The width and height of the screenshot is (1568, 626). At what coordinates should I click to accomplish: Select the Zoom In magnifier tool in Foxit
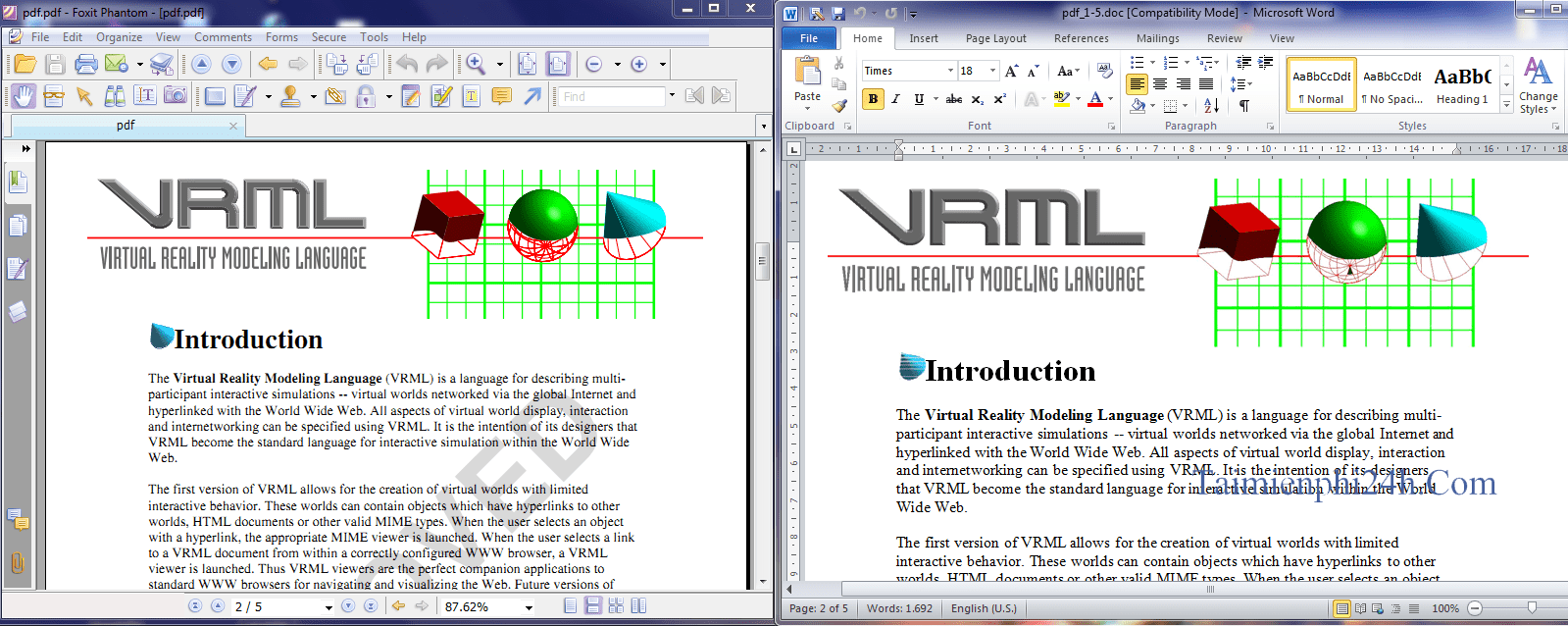coord(476,65)
